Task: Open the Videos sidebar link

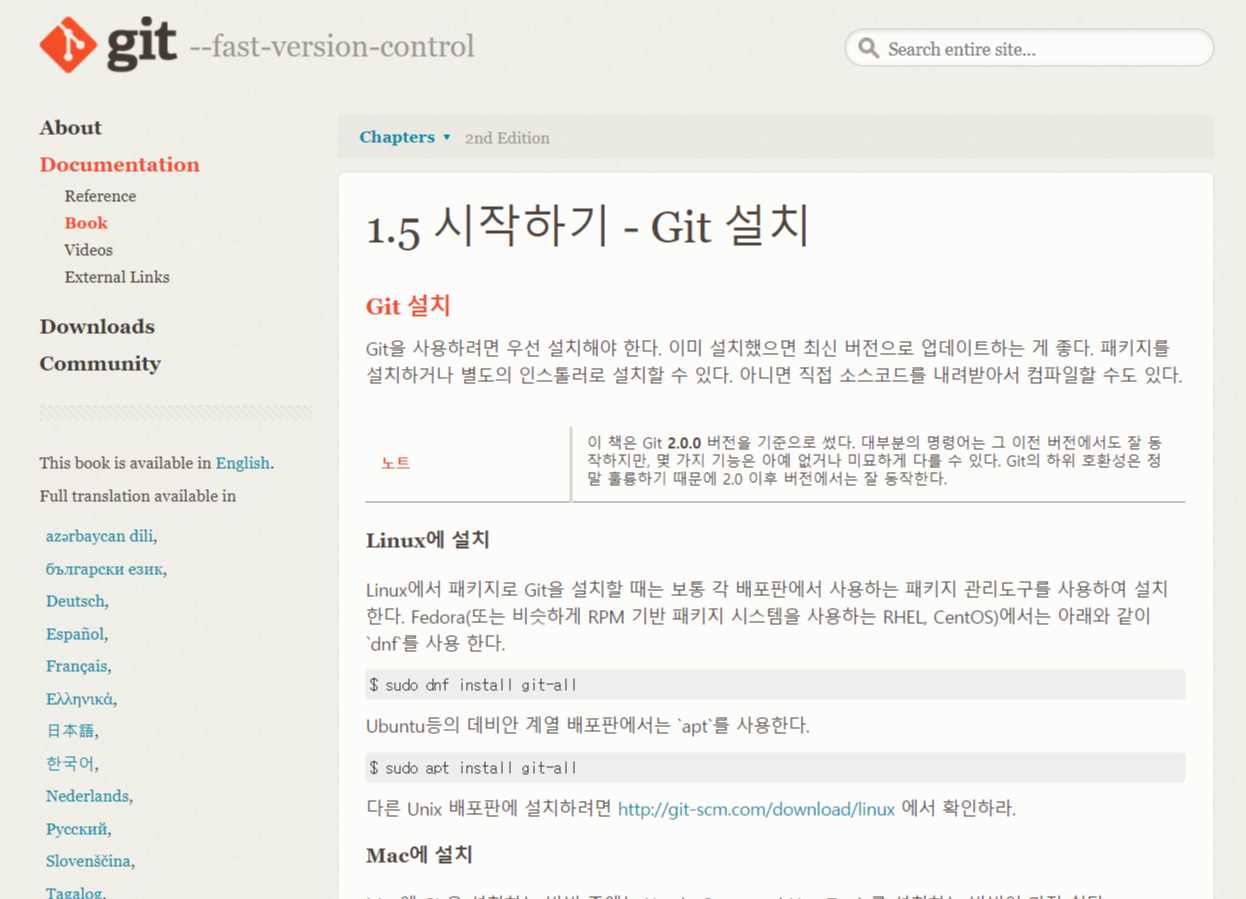Action: pos(88,250)
